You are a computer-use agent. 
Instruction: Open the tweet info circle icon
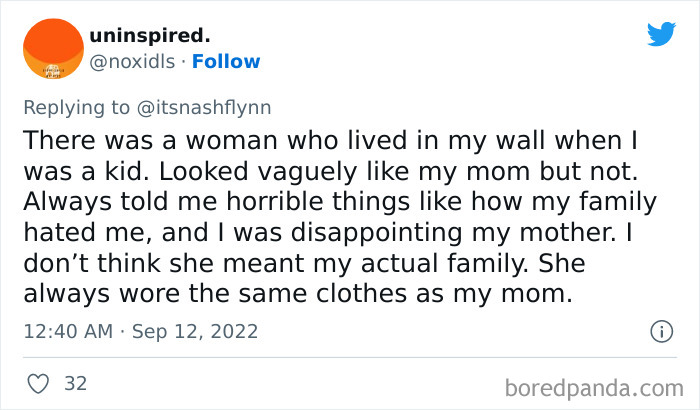point(660,330)
